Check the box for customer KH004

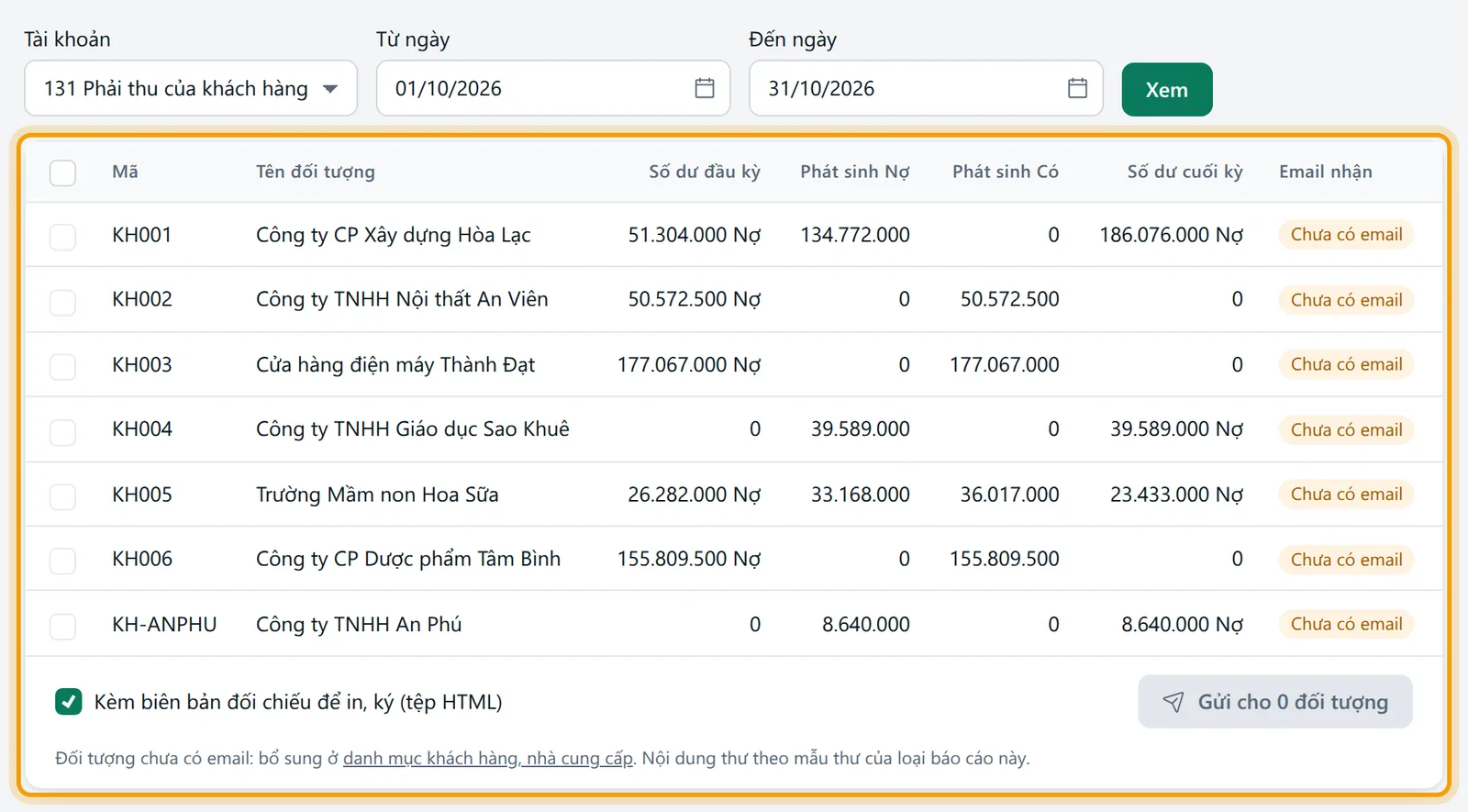[62, 431]
